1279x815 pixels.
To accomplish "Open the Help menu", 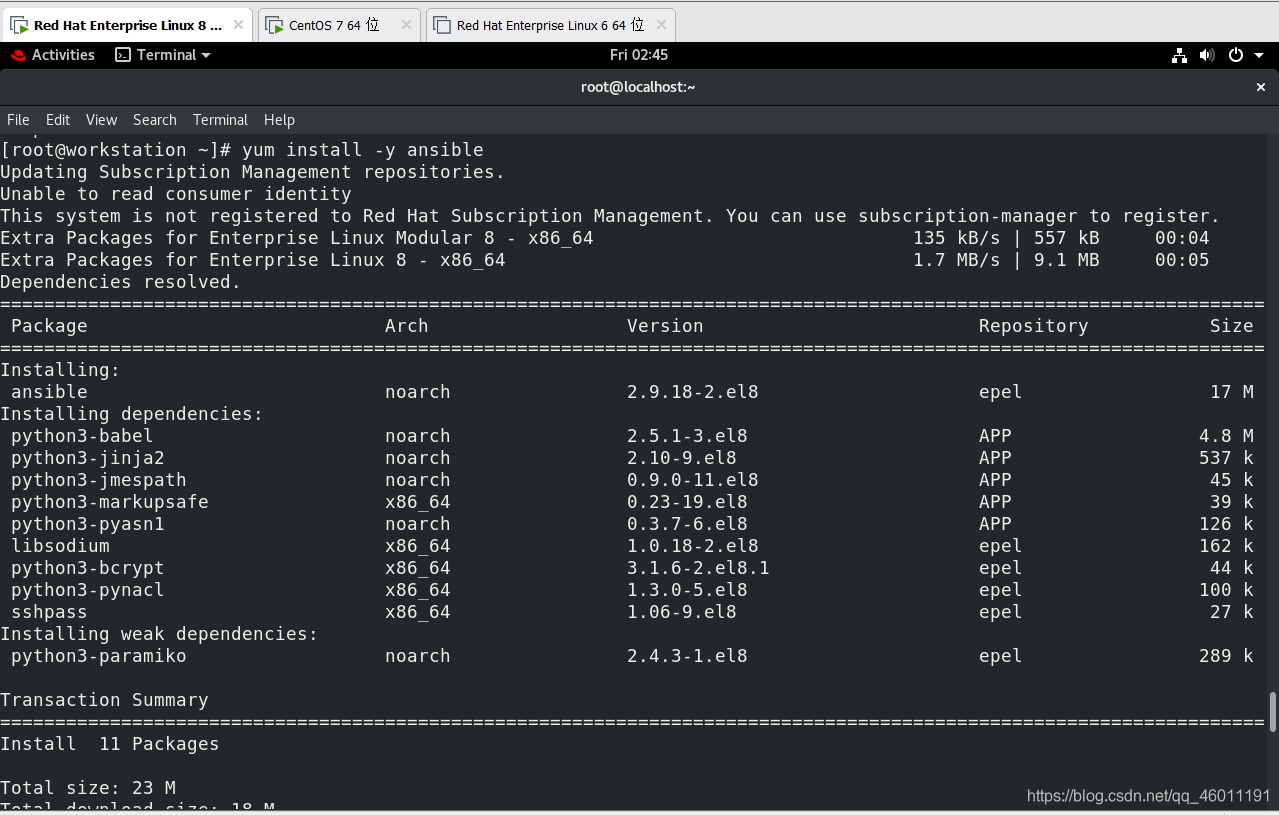I will tap(279, 120).
